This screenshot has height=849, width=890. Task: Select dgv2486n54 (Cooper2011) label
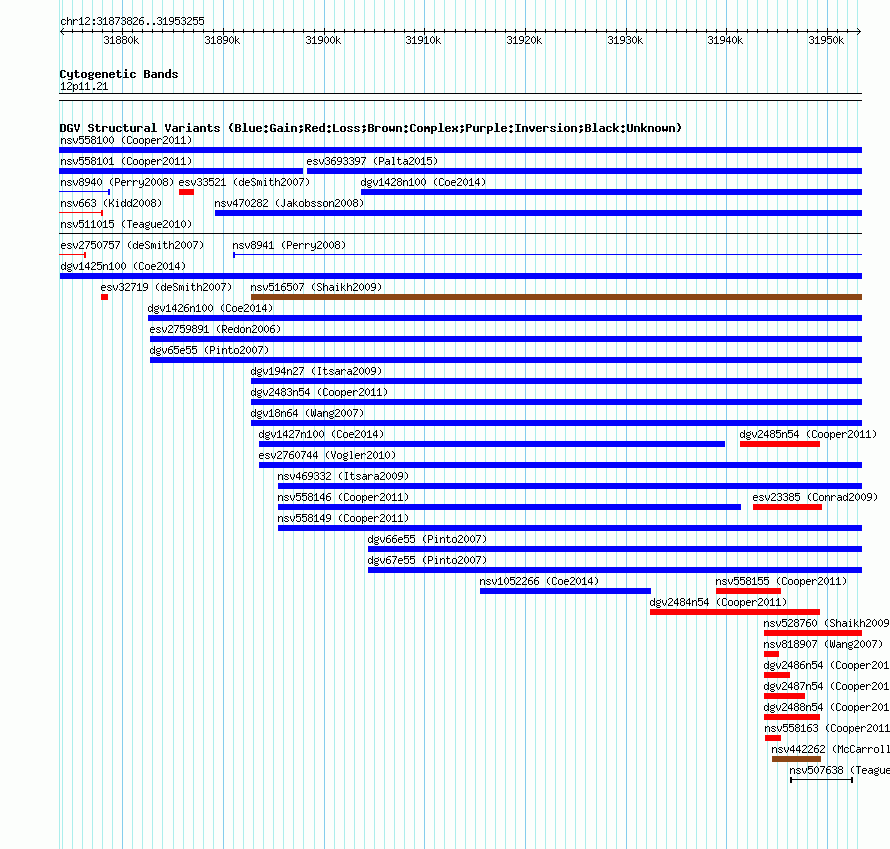click(x=826, y=665)
